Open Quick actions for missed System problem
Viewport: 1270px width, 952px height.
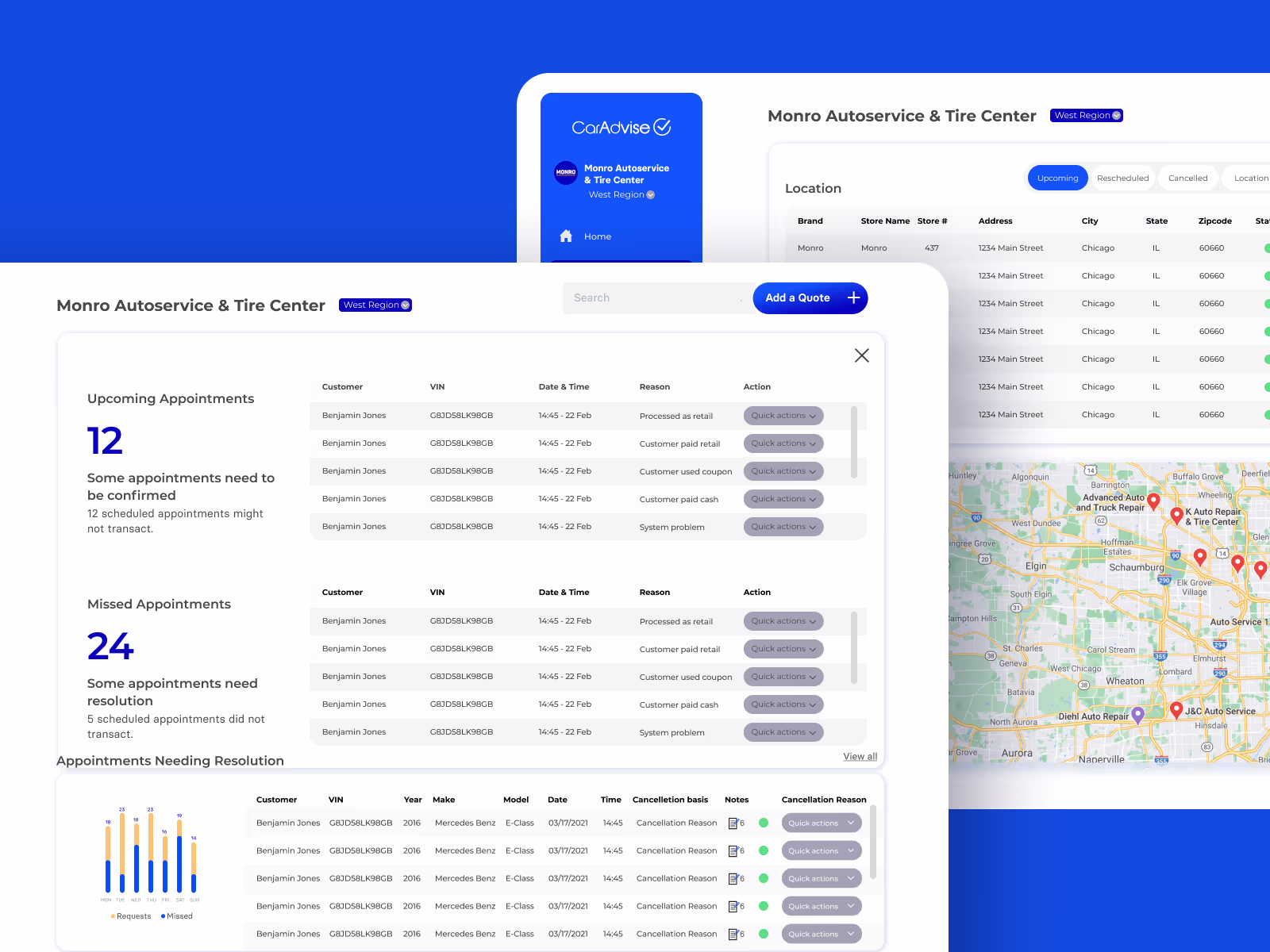(783, 732)
